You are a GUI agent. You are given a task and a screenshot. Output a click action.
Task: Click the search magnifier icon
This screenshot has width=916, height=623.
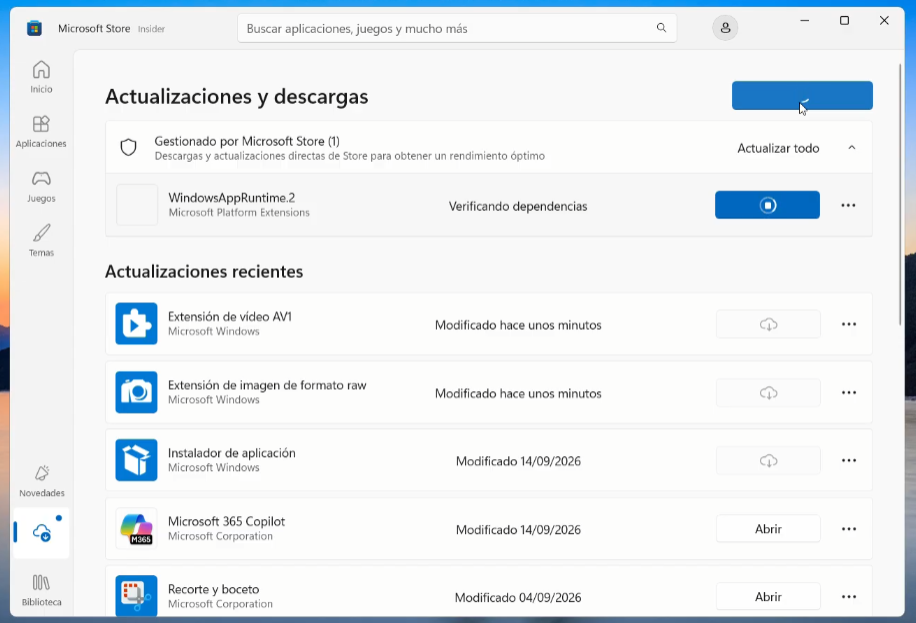(x=661, y=28)
